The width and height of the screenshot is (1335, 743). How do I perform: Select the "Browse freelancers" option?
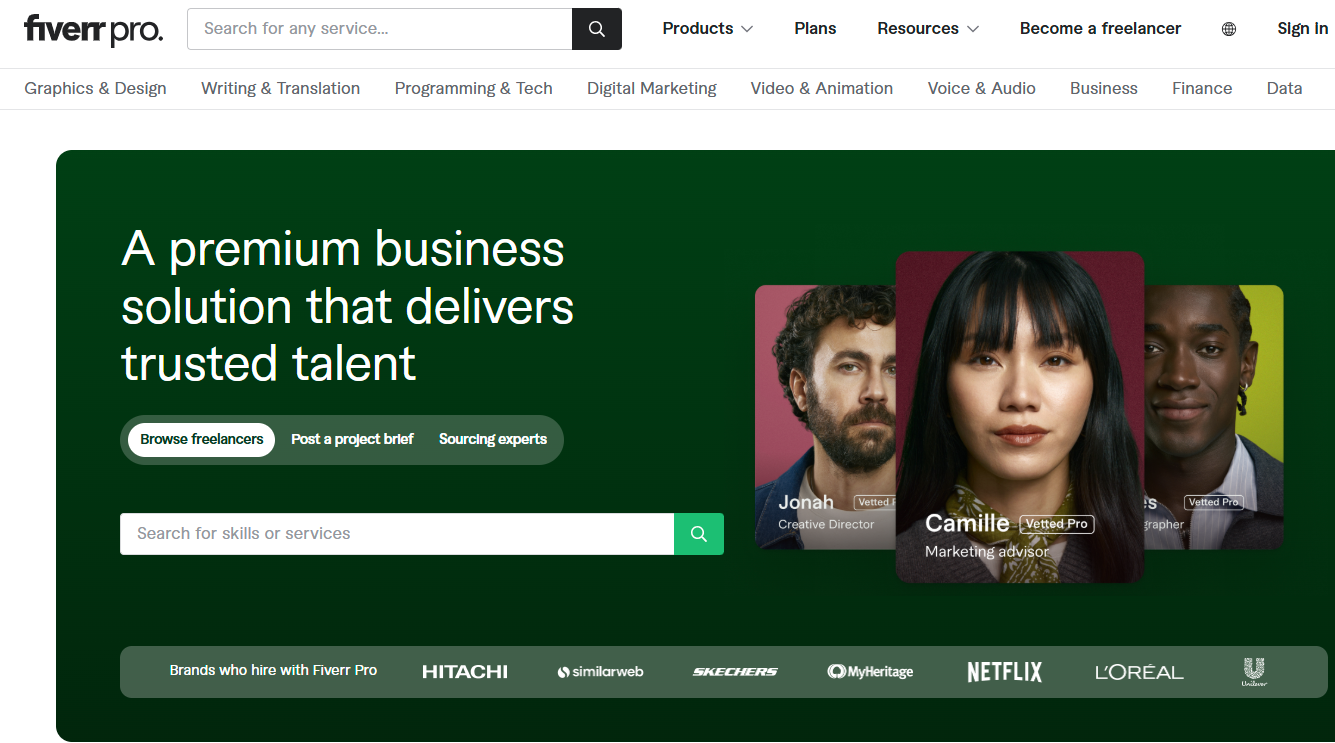[200, 439]
